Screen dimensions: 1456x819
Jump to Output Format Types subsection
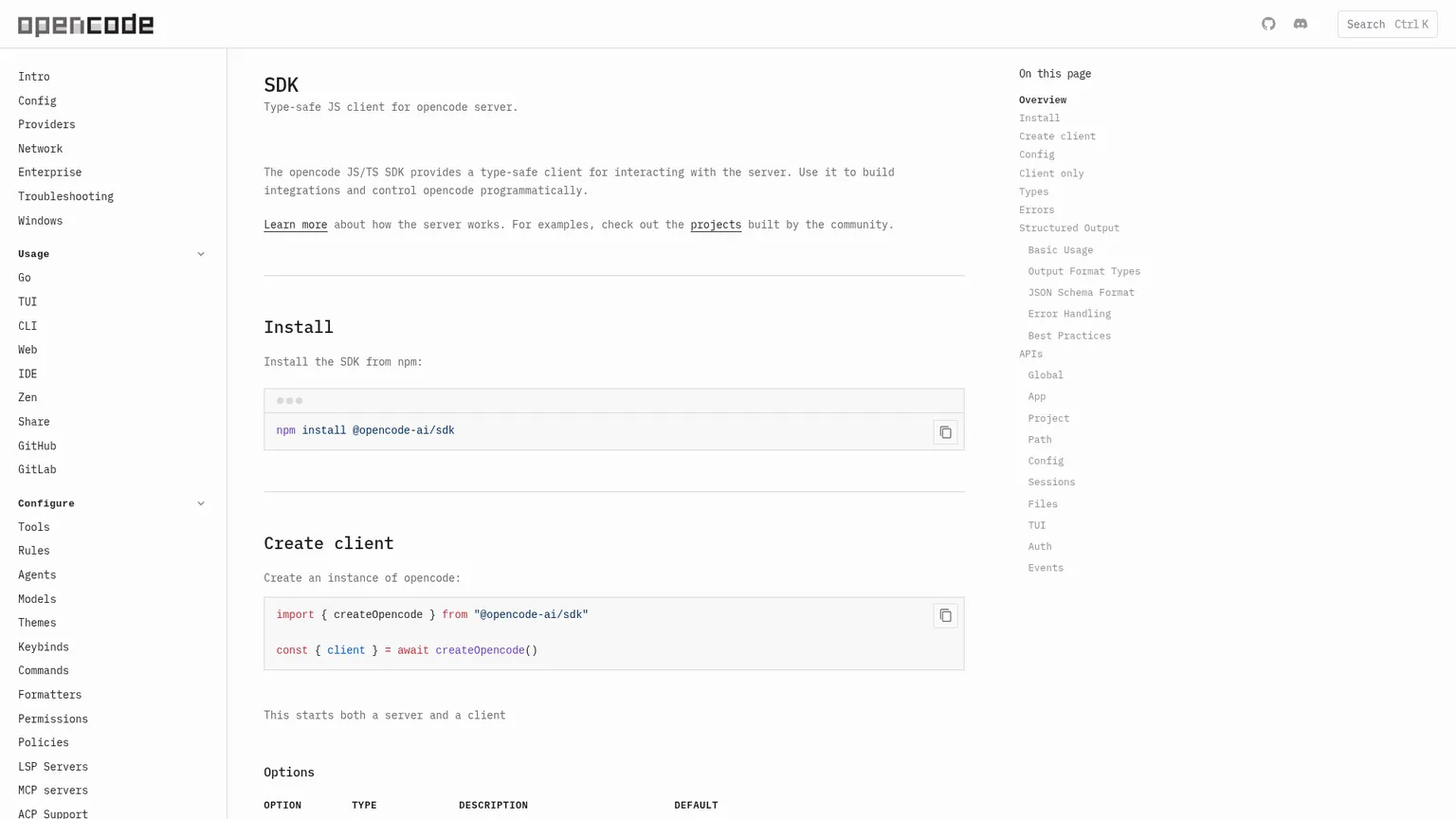pos(1084,271)
